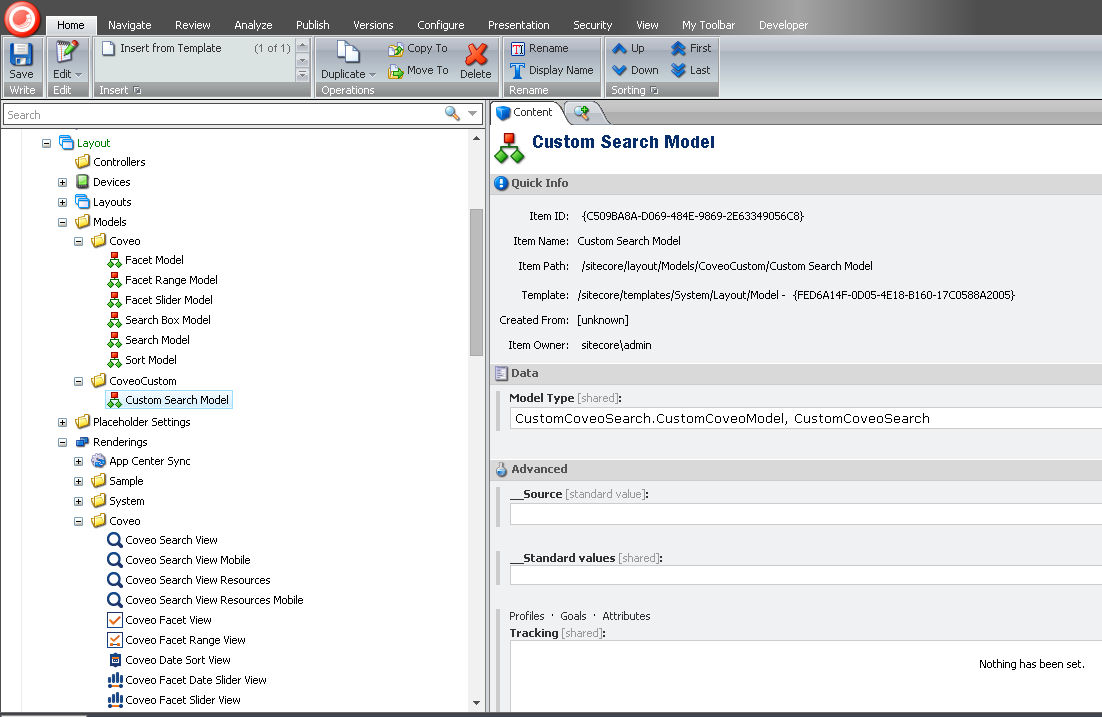Open the new tab search icon
The image size is (1102, 717).
[x=581, y=112]
